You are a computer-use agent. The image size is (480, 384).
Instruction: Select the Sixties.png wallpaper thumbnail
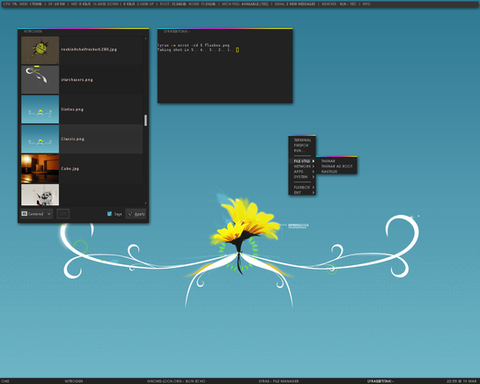40,109
